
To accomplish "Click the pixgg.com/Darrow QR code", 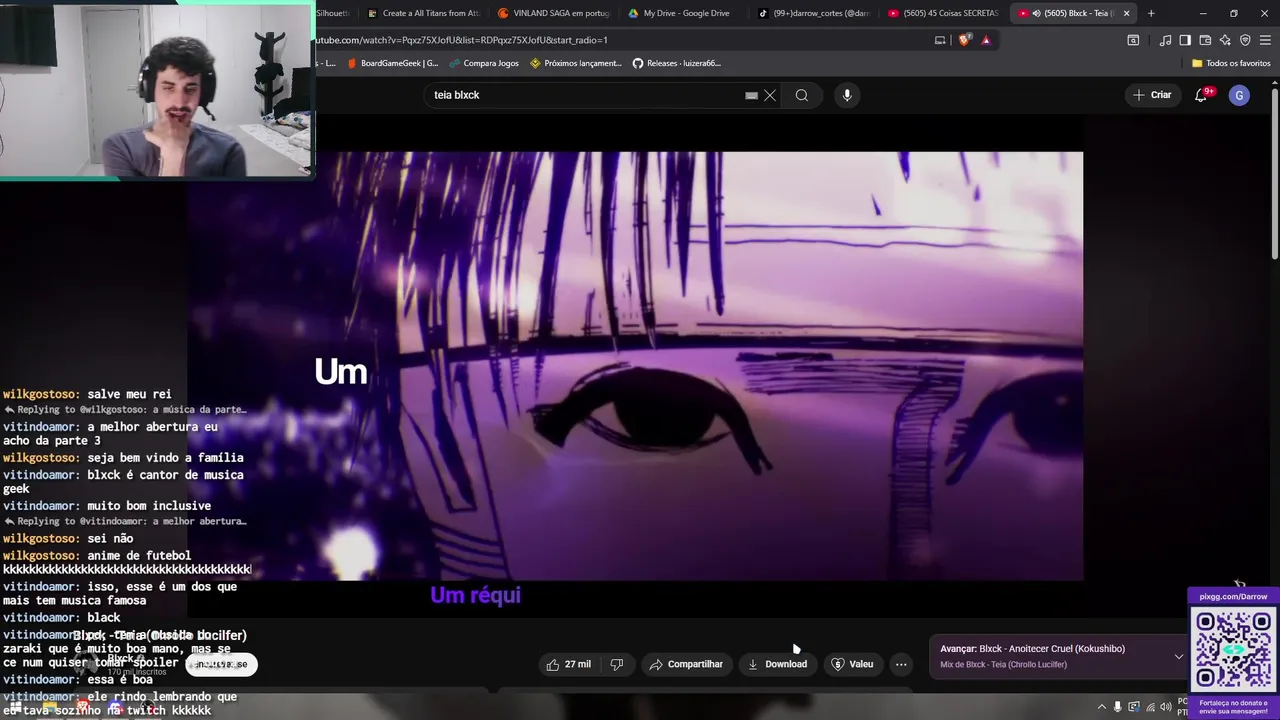I will [1233, 649].
